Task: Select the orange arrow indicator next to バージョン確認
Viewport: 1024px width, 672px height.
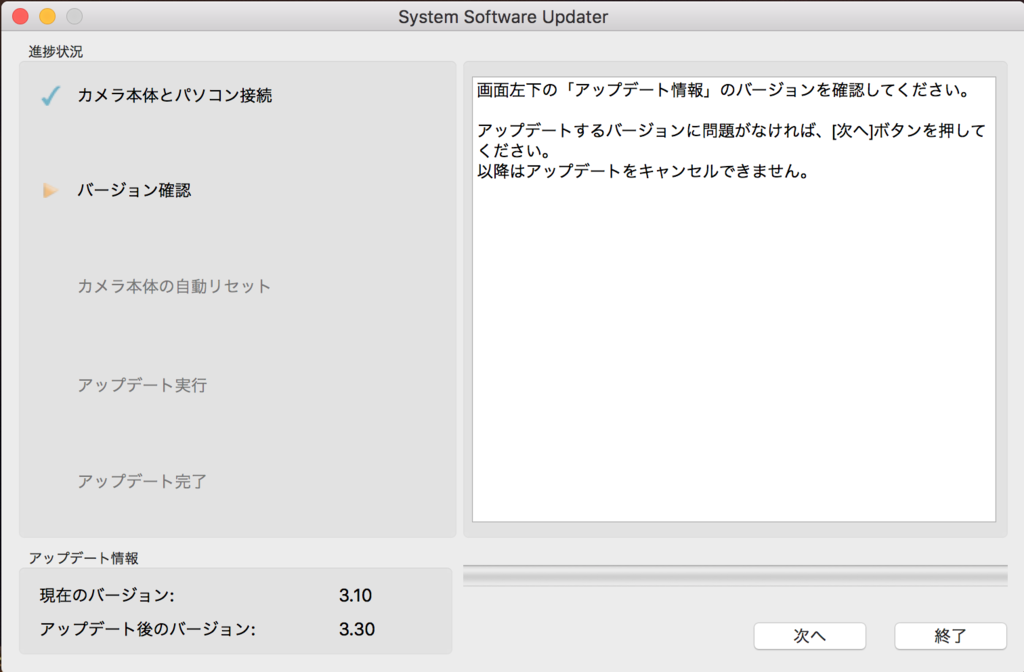Action: 51,190
